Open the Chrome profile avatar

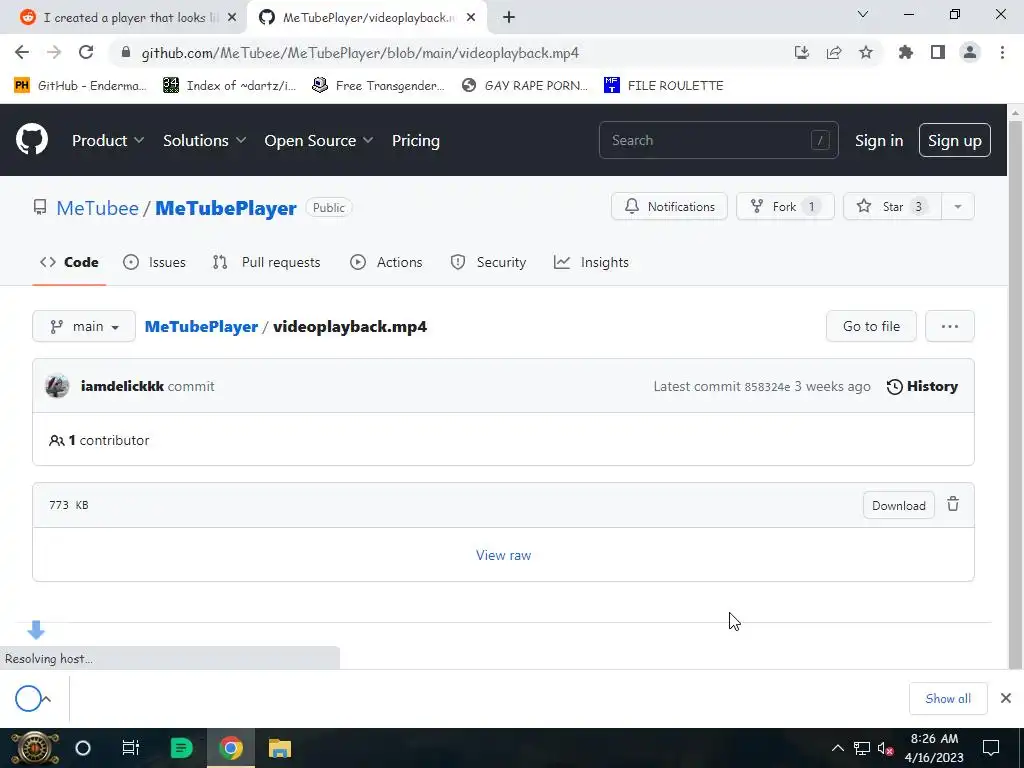pyautogui.click(x=970, y=53)
